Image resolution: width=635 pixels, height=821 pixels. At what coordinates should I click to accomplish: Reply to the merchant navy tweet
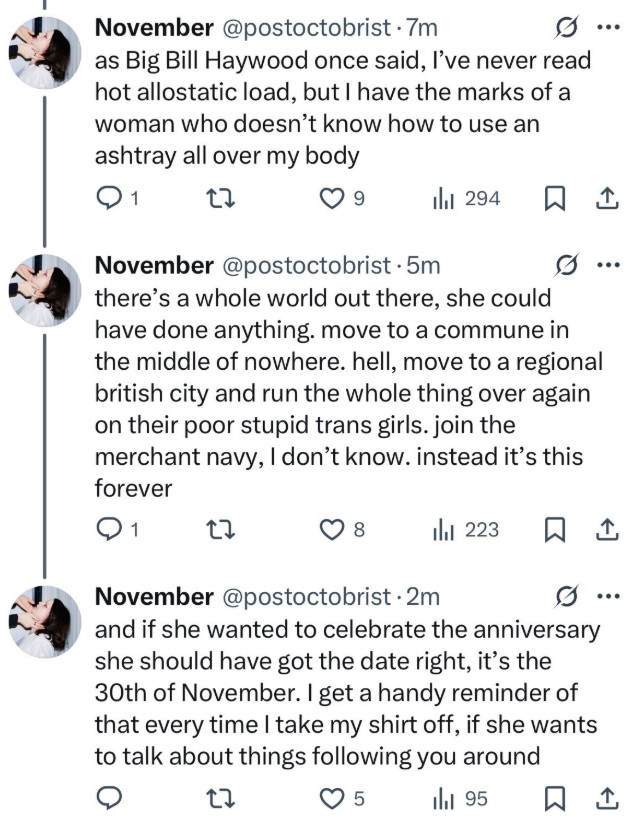pyautogui.click(x=108, y=529)
